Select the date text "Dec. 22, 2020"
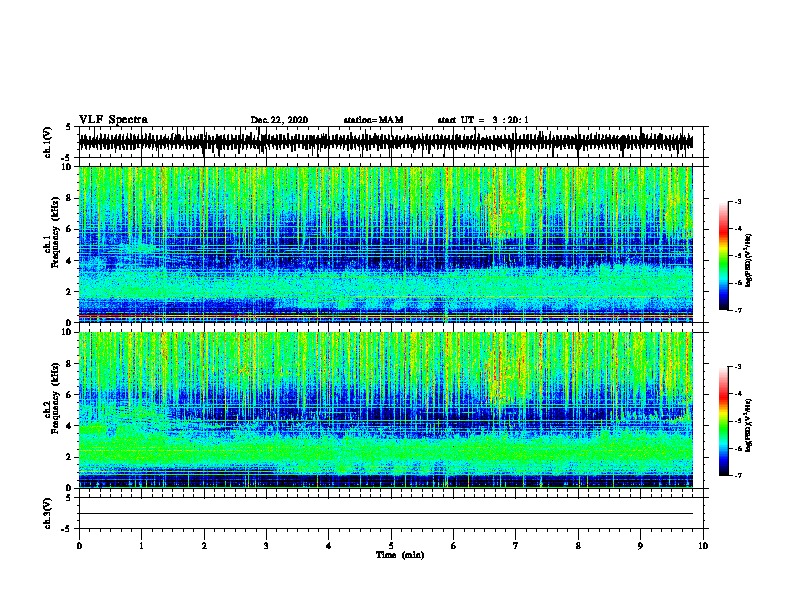This screenshot has width=792, height=612. (x=279, y=120)
